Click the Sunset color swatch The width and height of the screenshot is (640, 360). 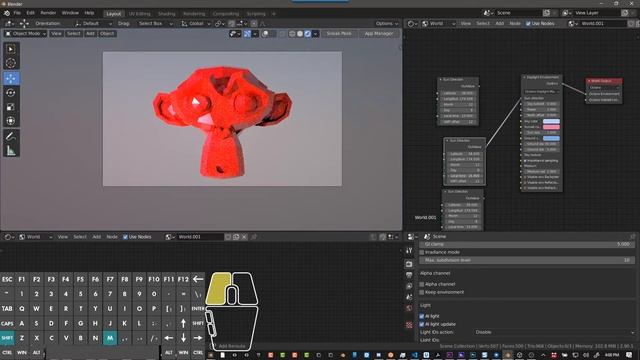551,127
